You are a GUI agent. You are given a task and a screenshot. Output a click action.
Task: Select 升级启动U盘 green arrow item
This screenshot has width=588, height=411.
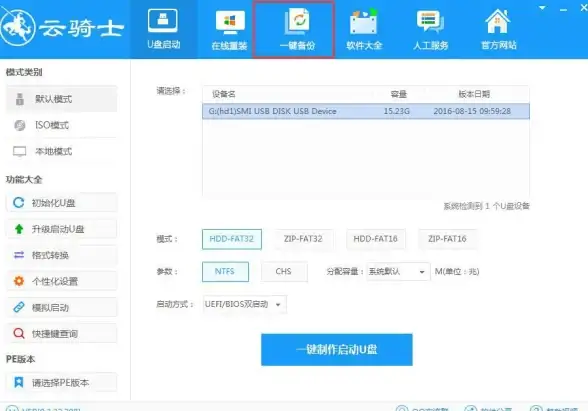[x=61, y=229]
